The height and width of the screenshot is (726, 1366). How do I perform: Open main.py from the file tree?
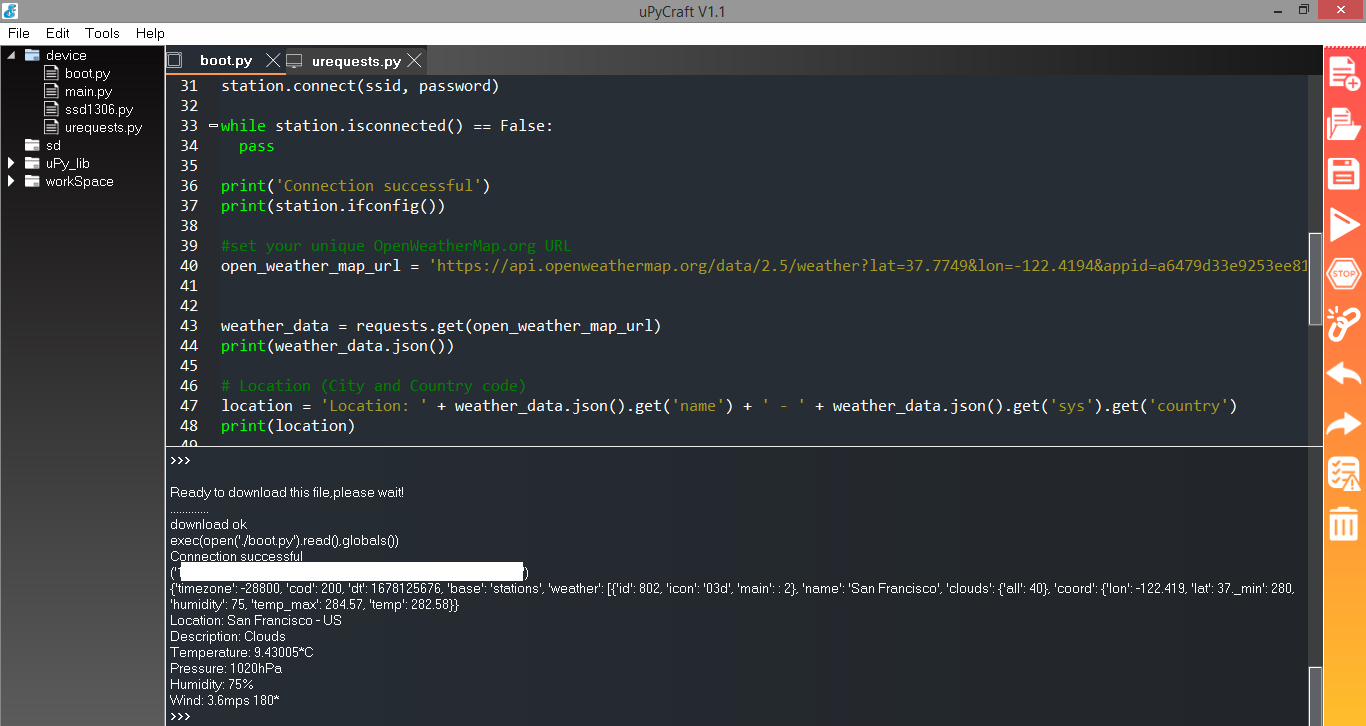[x=88, y=91]
